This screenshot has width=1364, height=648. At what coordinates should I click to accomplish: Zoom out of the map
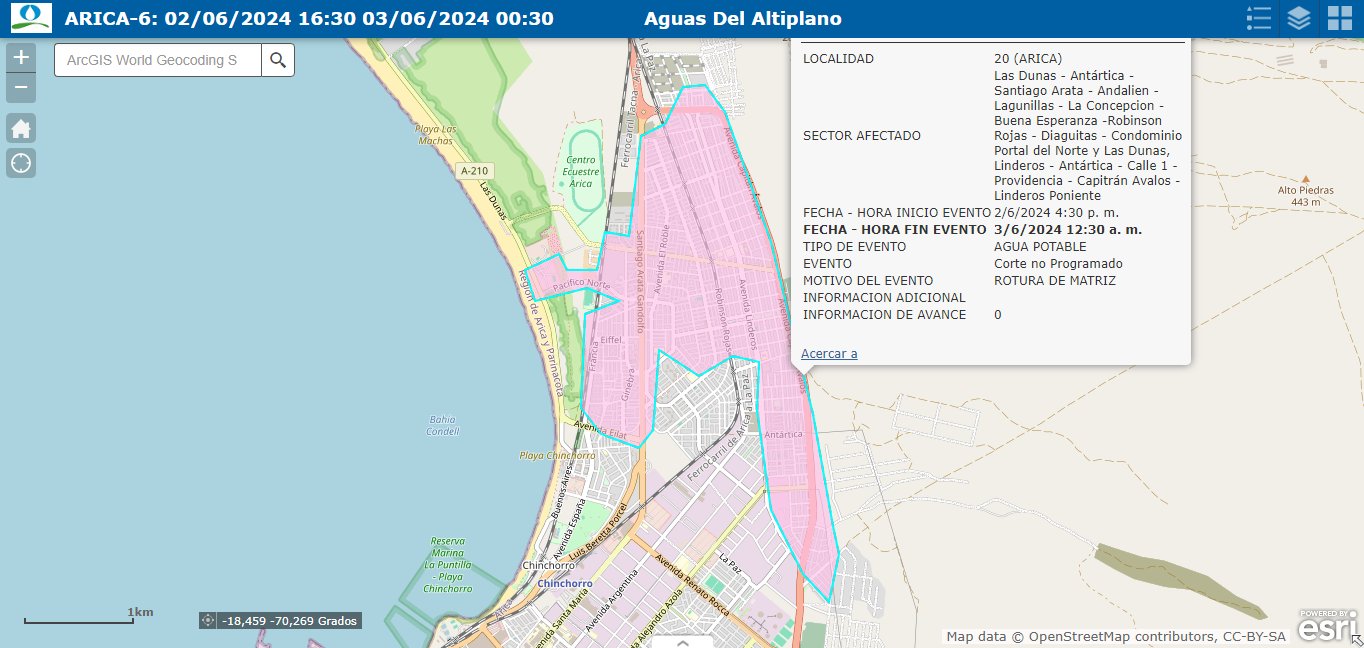pyautogui.click(x=21, y=88)
